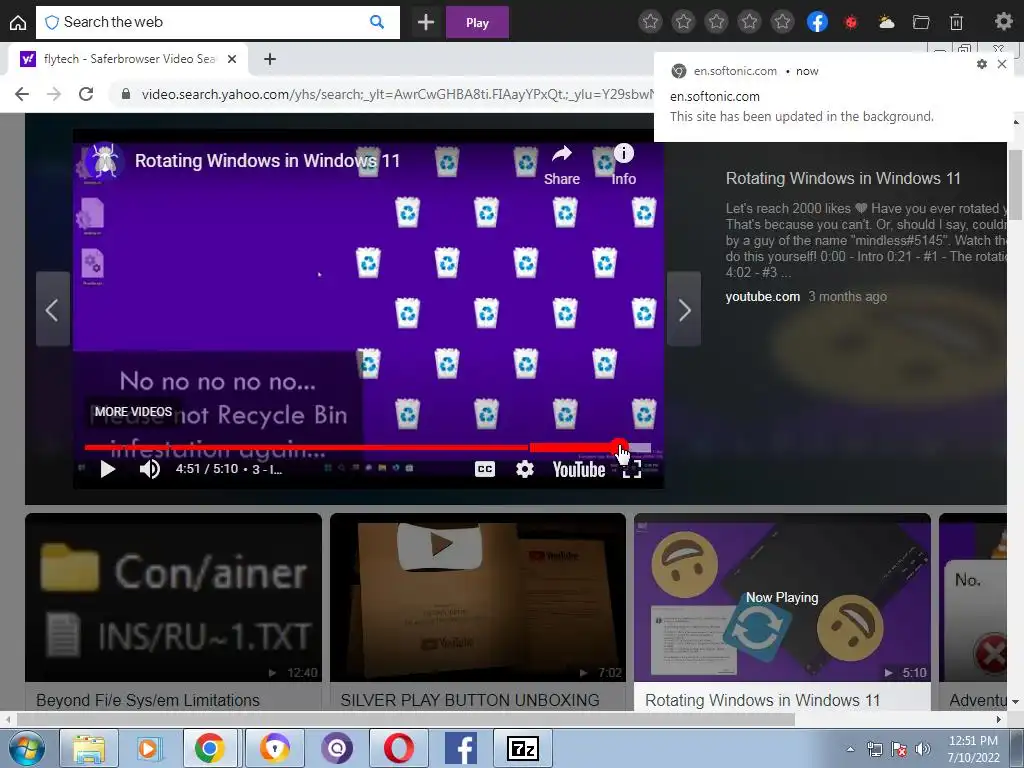Click the scroll right arrow on horizontal scrollbar
Screen dimensions: 1024x768
(999, 720)
